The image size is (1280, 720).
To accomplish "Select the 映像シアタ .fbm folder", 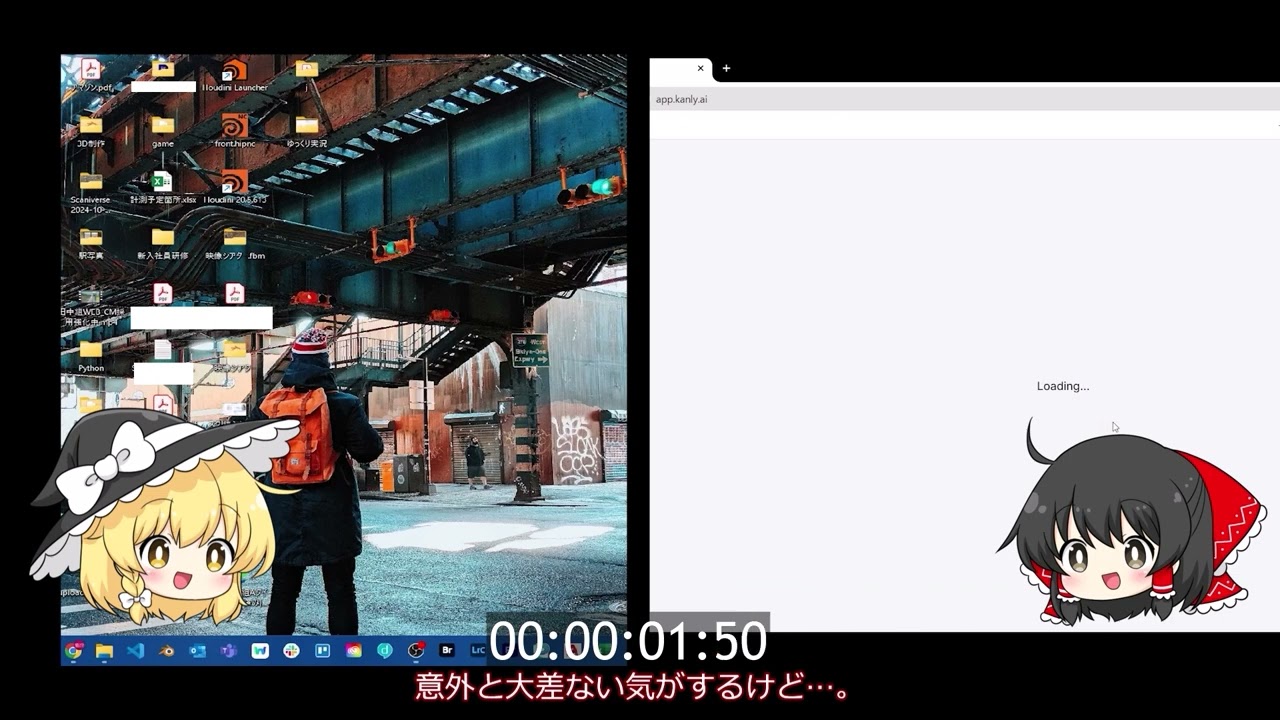I will click(235, 243).
